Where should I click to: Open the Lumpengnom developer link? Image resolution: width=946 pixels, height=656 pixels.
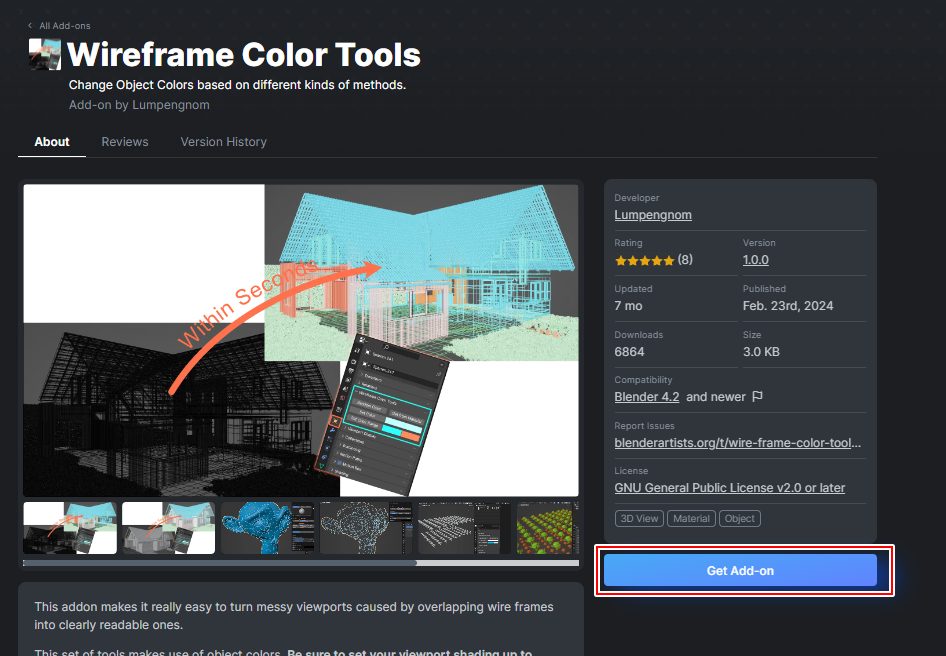click(x=652, y=215)
